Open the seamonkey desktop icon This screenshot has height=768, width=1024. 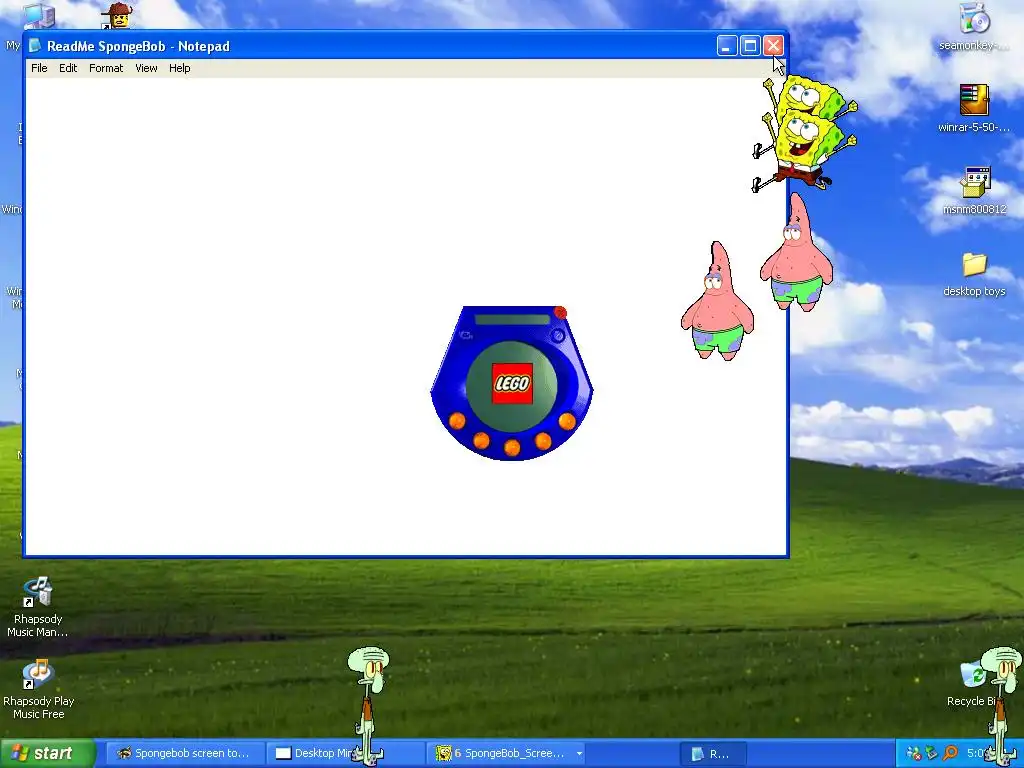[x=974, y=26]
